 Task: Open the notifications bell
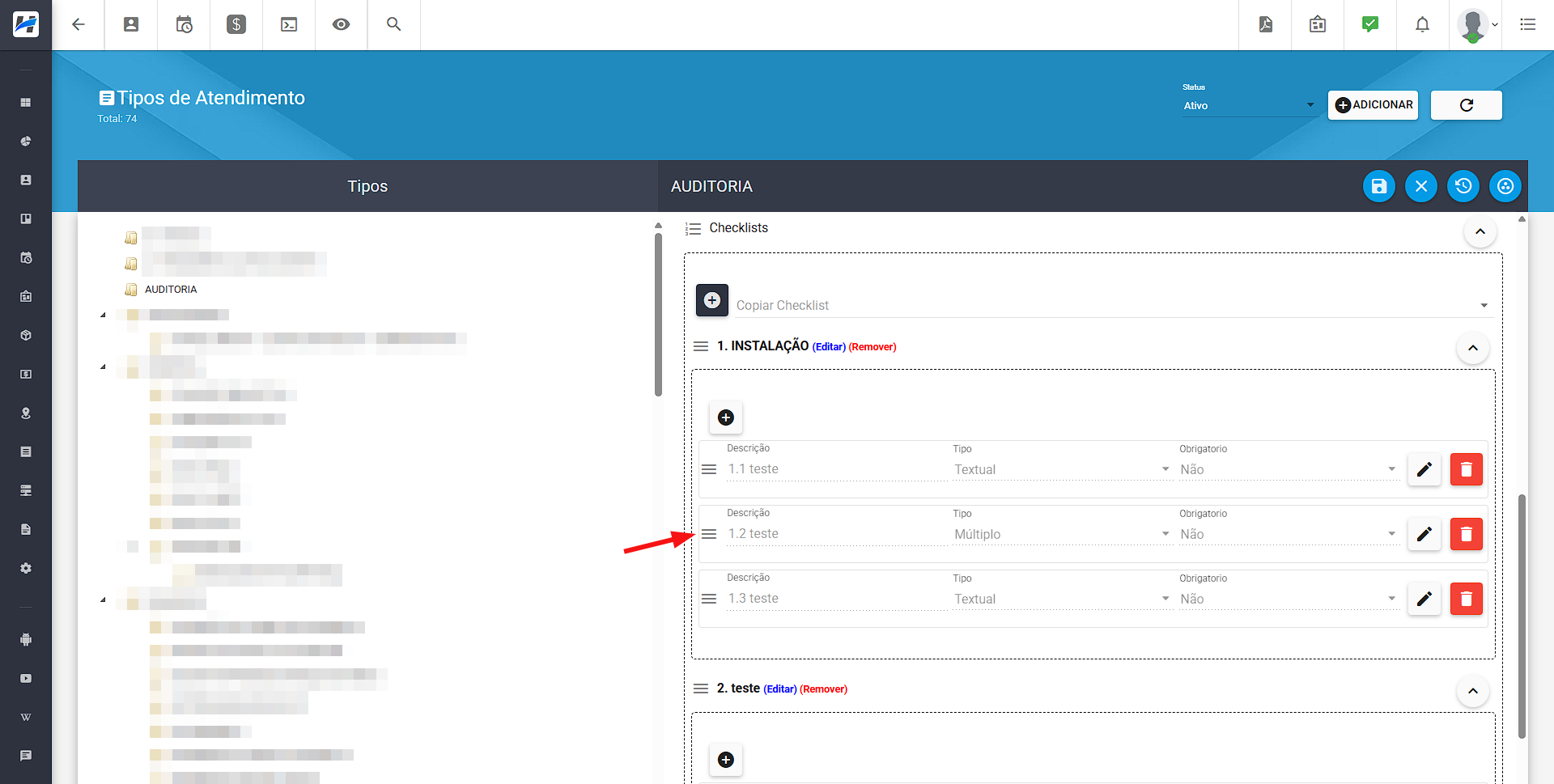tap(1422, 24)
